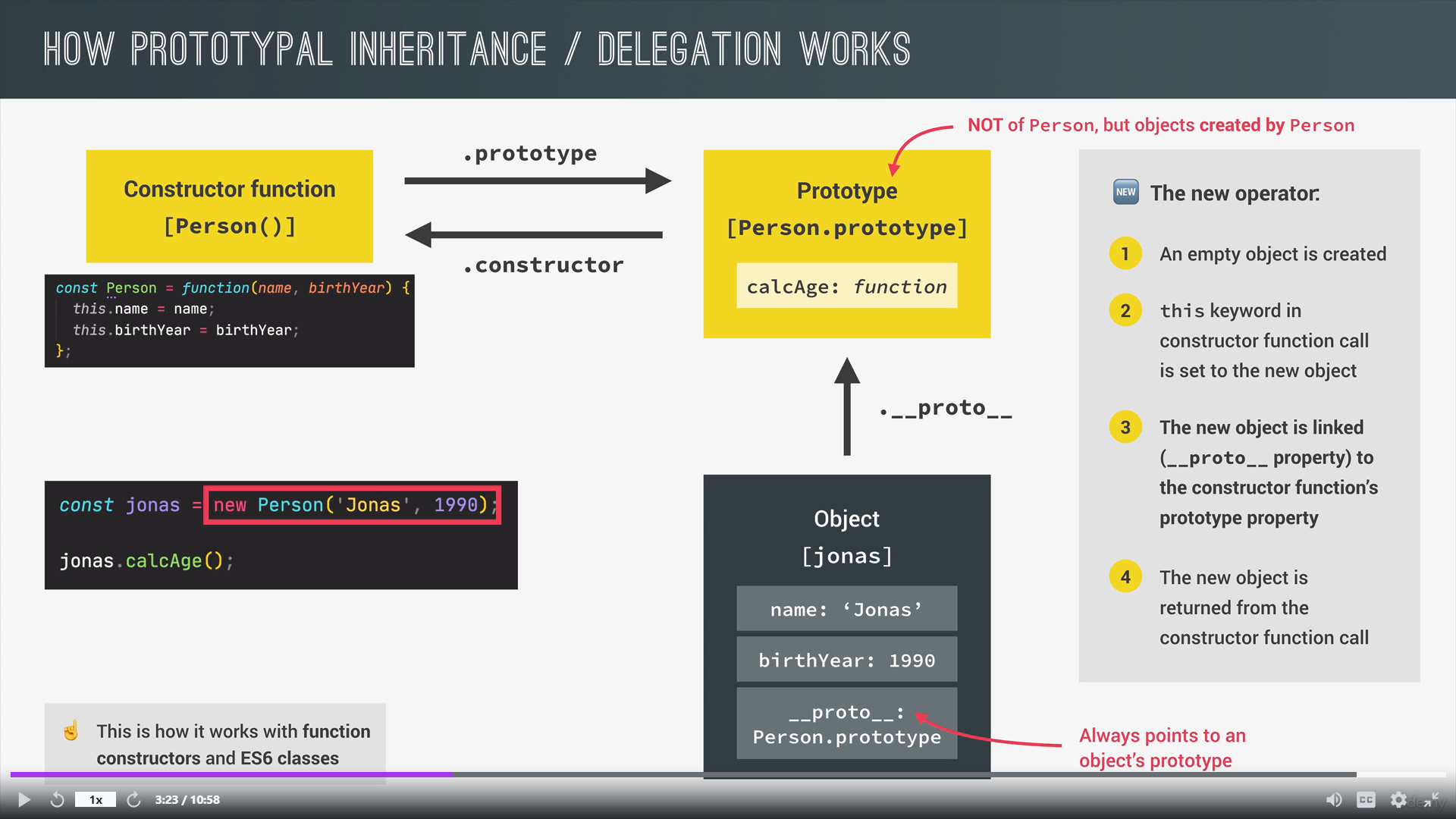Click the skip-forward icon
This screenshot has width=1456, height=819.
click(x=133, y=800)
